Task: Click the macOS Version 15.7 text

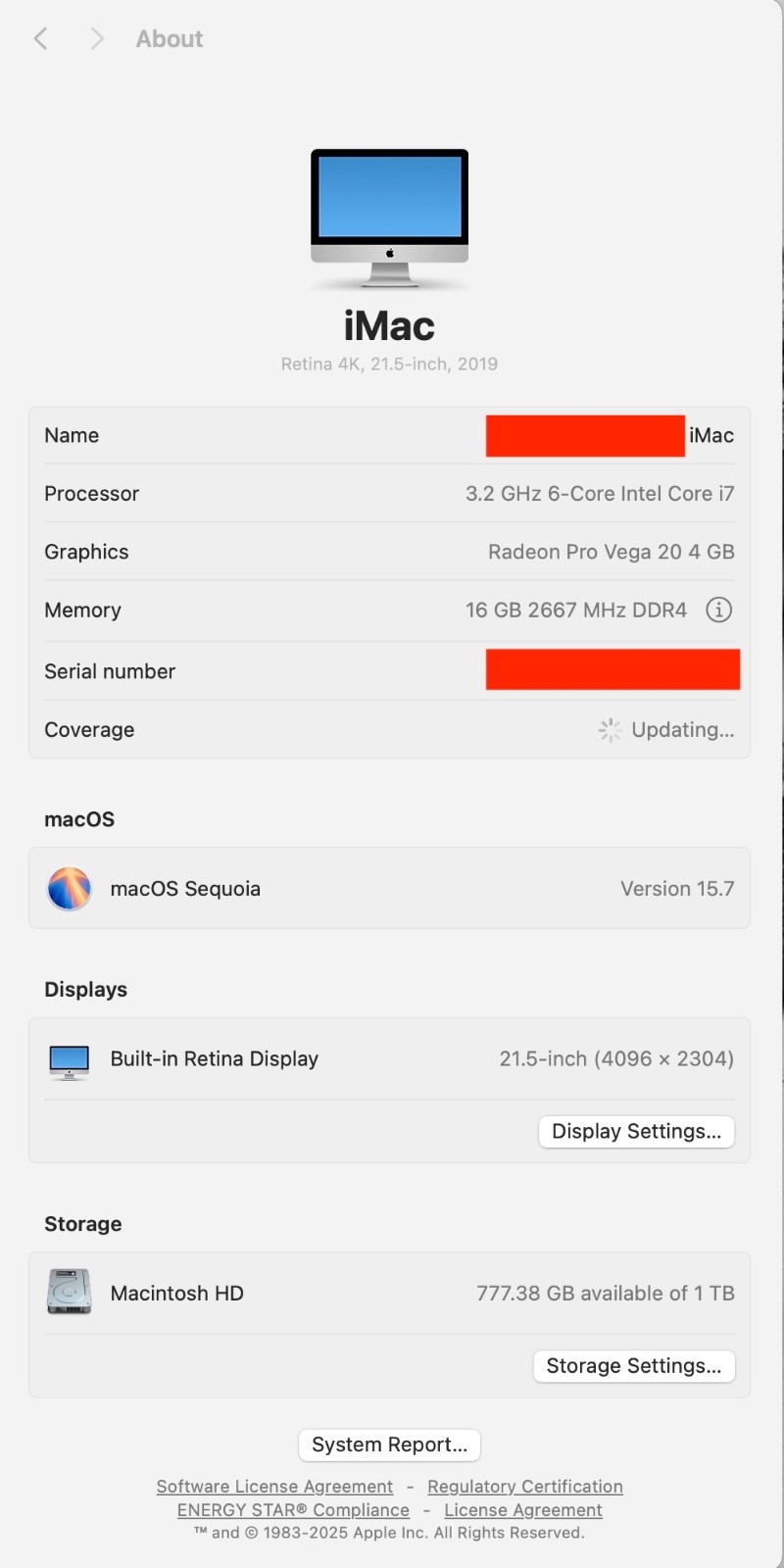Action: click(676, 889)
